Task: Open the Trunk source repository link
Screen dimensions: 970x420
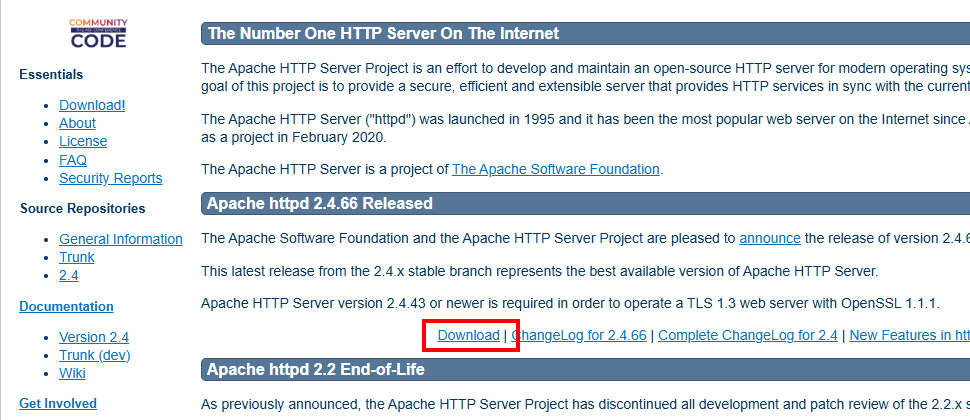Action: pyautogui.click(x=77, y=257)
